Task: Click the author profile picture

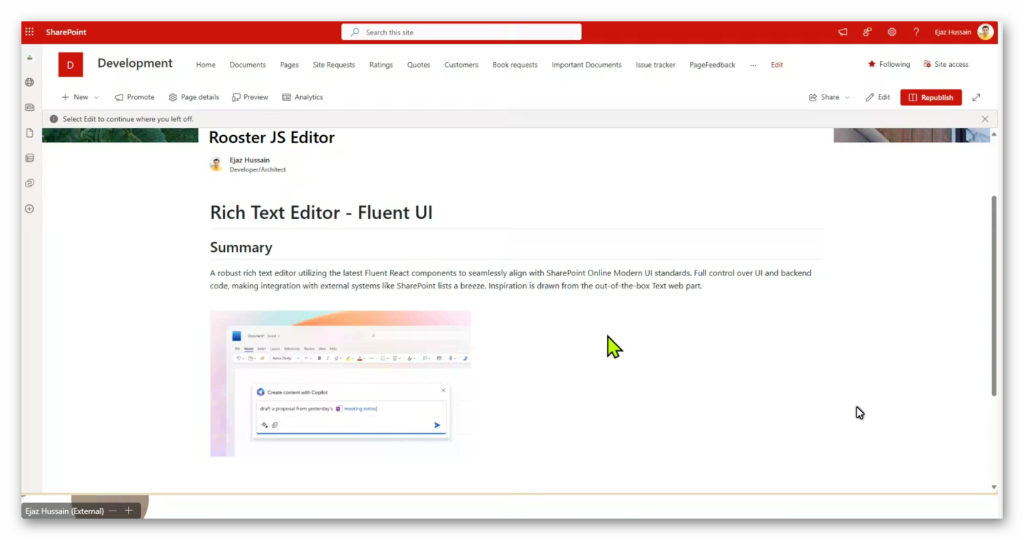Action: [x=216, y=164]
